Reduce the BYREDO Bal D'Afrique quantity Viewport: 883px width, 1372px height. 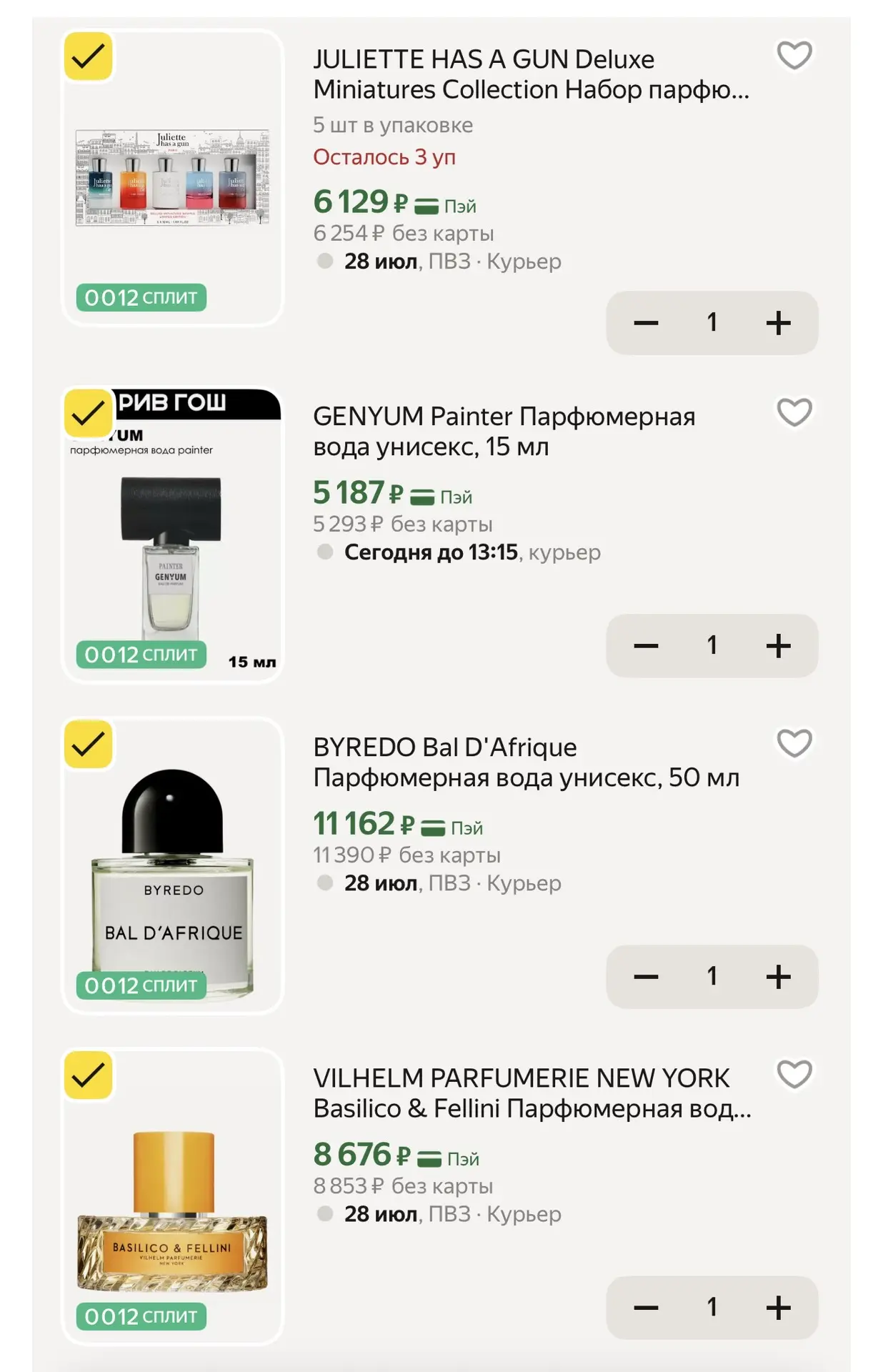pyautogui.click(x=646, y=977)
